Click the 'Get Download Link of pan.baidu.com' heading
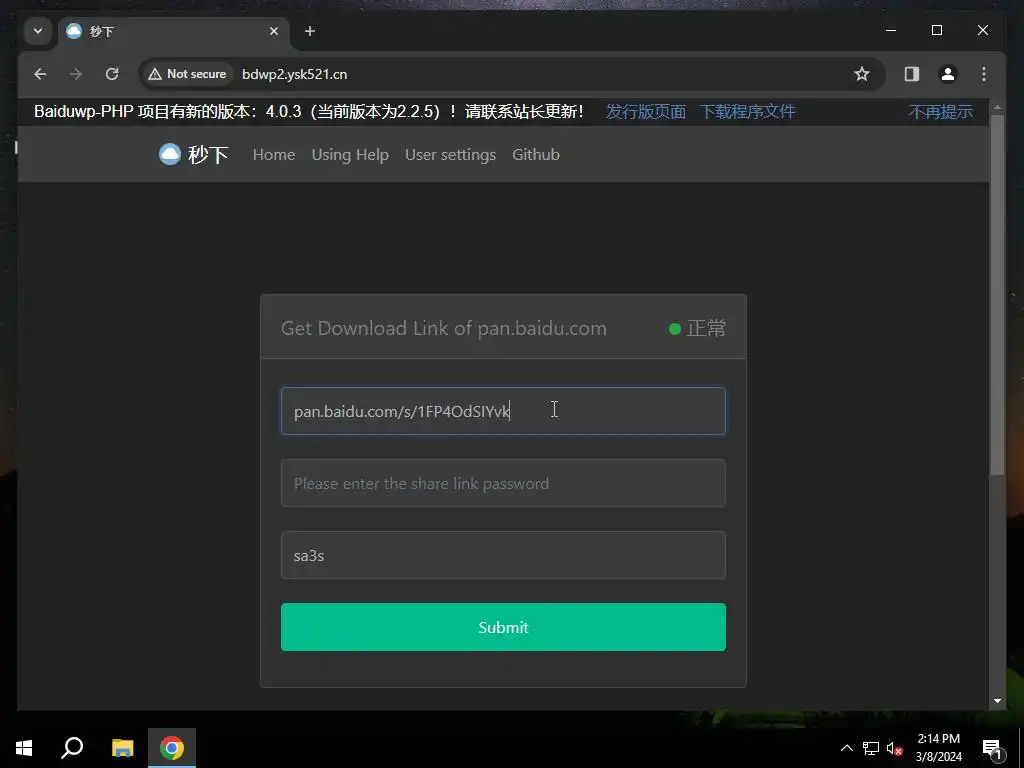 pos(443,328)
